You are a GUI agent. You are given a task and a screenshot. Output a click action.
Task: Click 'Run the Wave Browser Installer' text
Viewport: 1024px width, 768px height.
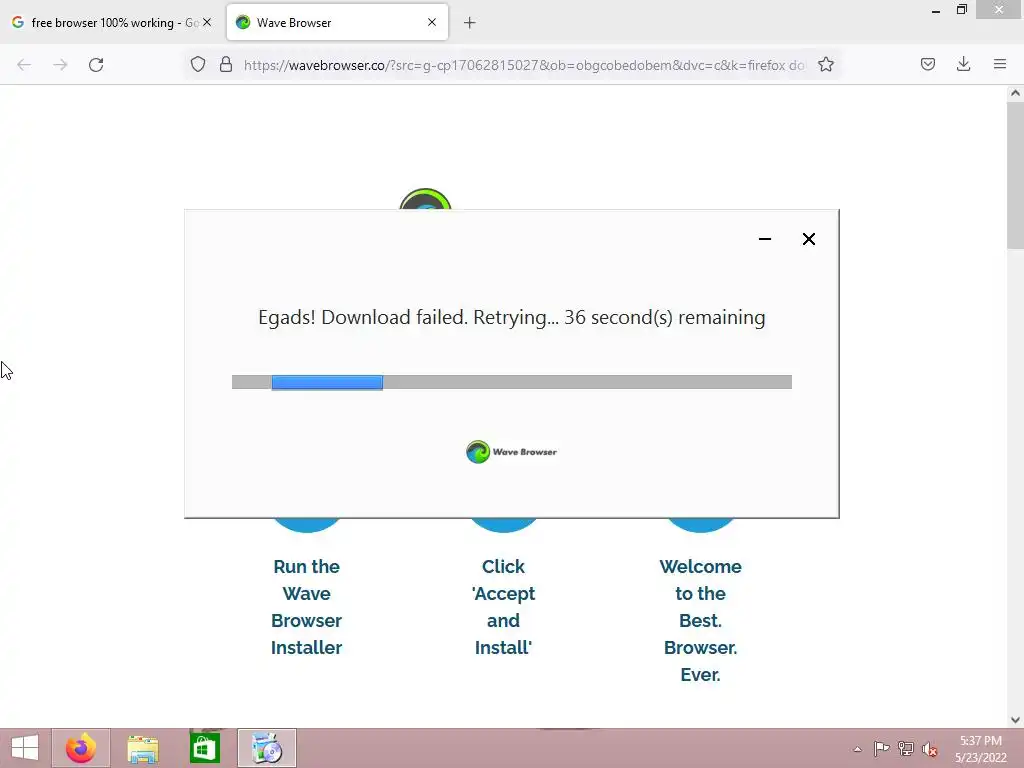(306, 607)
